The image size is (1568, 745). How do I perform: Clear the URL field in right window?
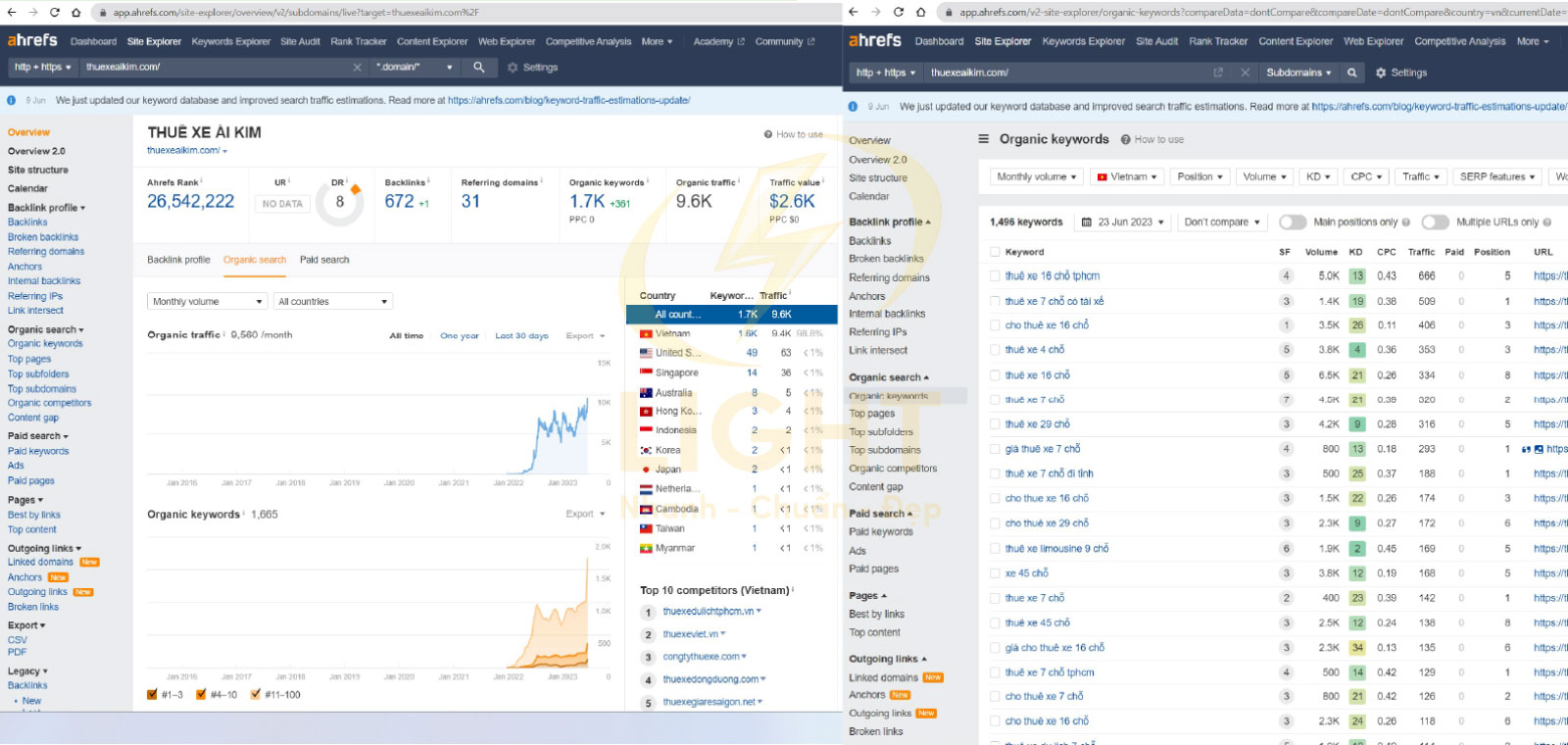pyautogui.click(x=1245, y=73)
